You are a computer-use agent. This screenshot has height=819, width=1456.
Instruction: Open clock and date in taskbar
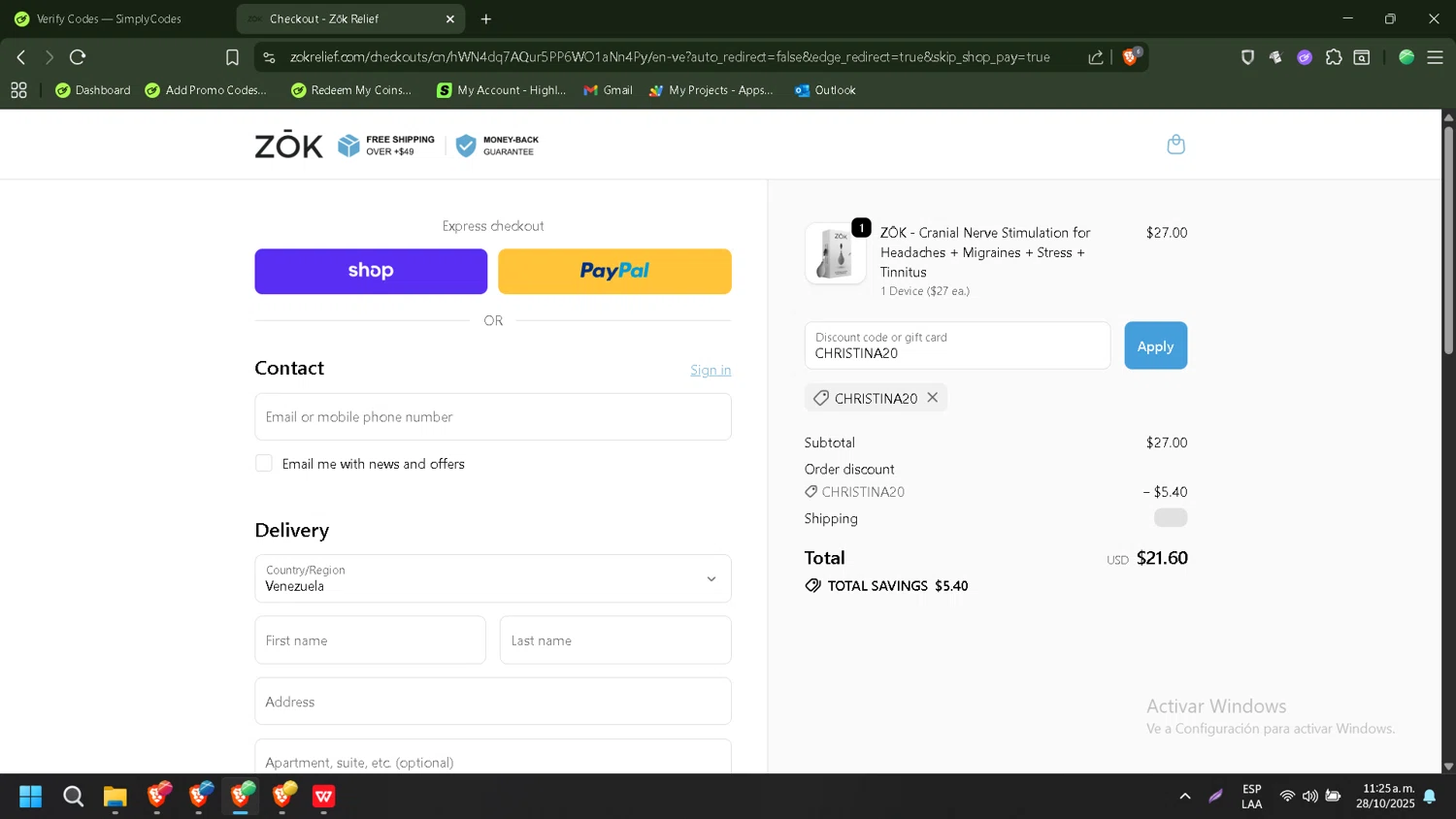pyautogui.click(x=1385, y=797)
